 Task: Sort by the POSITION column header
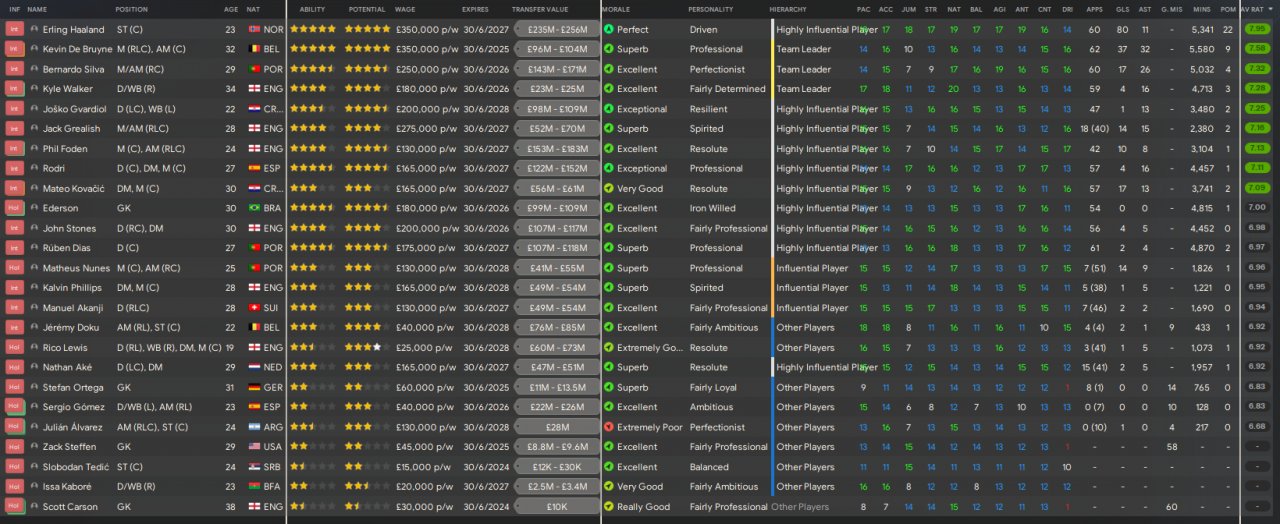pyautogui.click(x=131, y=9)
